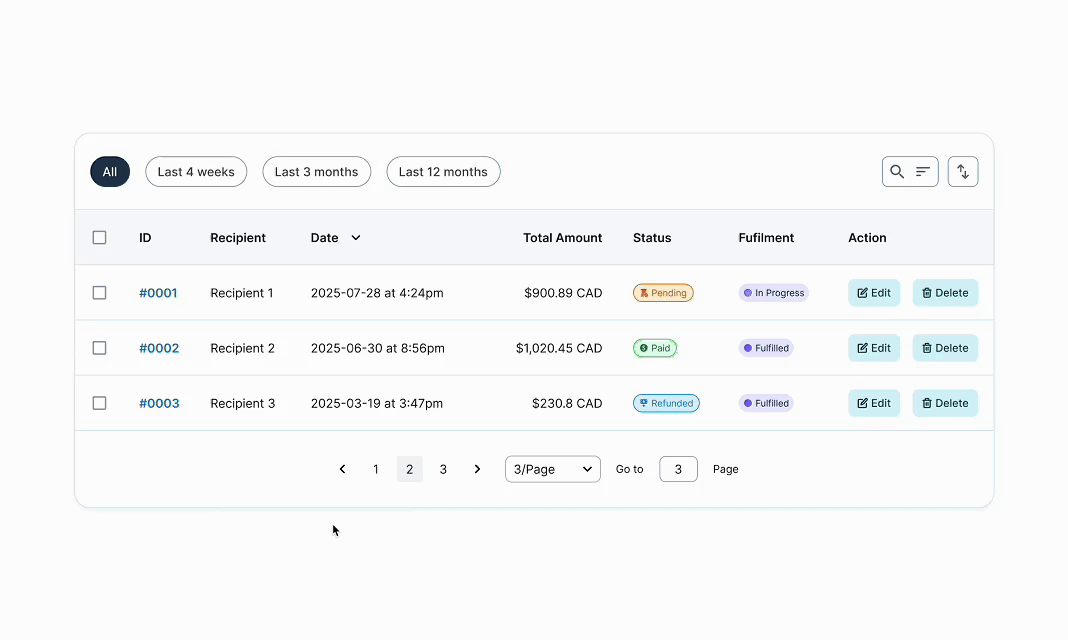
Task: Switch to Last 12 months filter
Action: coord(443,172)
